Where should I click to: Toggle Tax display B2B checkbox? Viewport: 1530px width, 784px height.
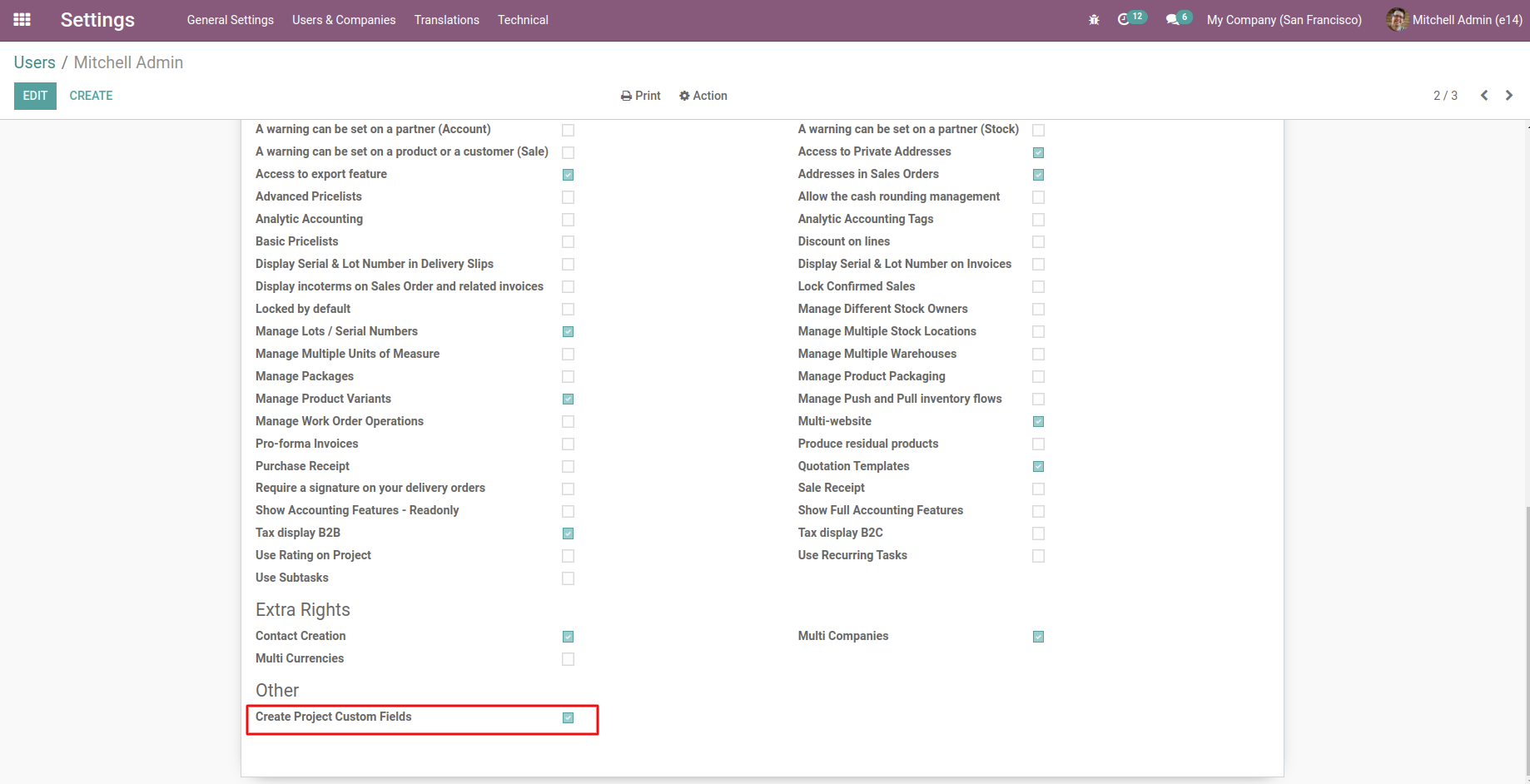568,533
